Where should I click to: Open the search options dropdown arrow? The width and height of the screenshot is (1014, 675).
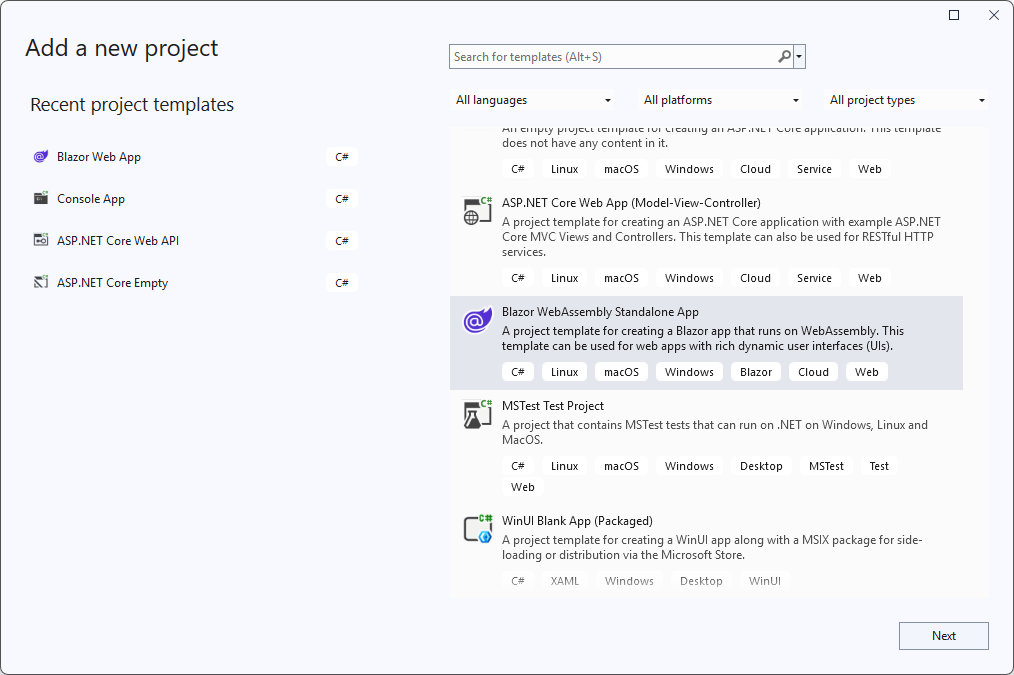[800, 56]
